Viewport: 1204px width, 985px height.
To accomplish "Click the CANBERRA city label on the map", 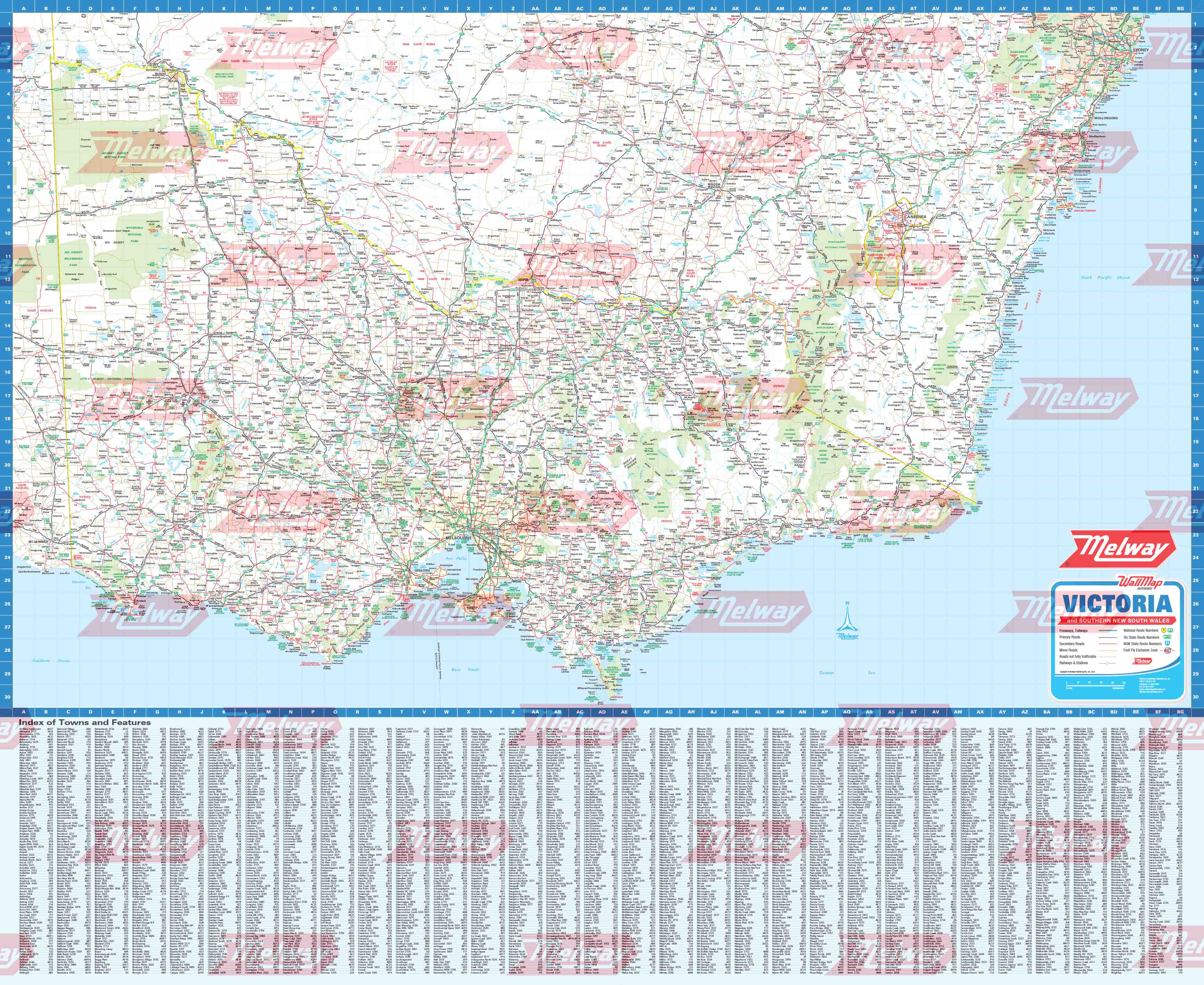I will click(915, 217).
